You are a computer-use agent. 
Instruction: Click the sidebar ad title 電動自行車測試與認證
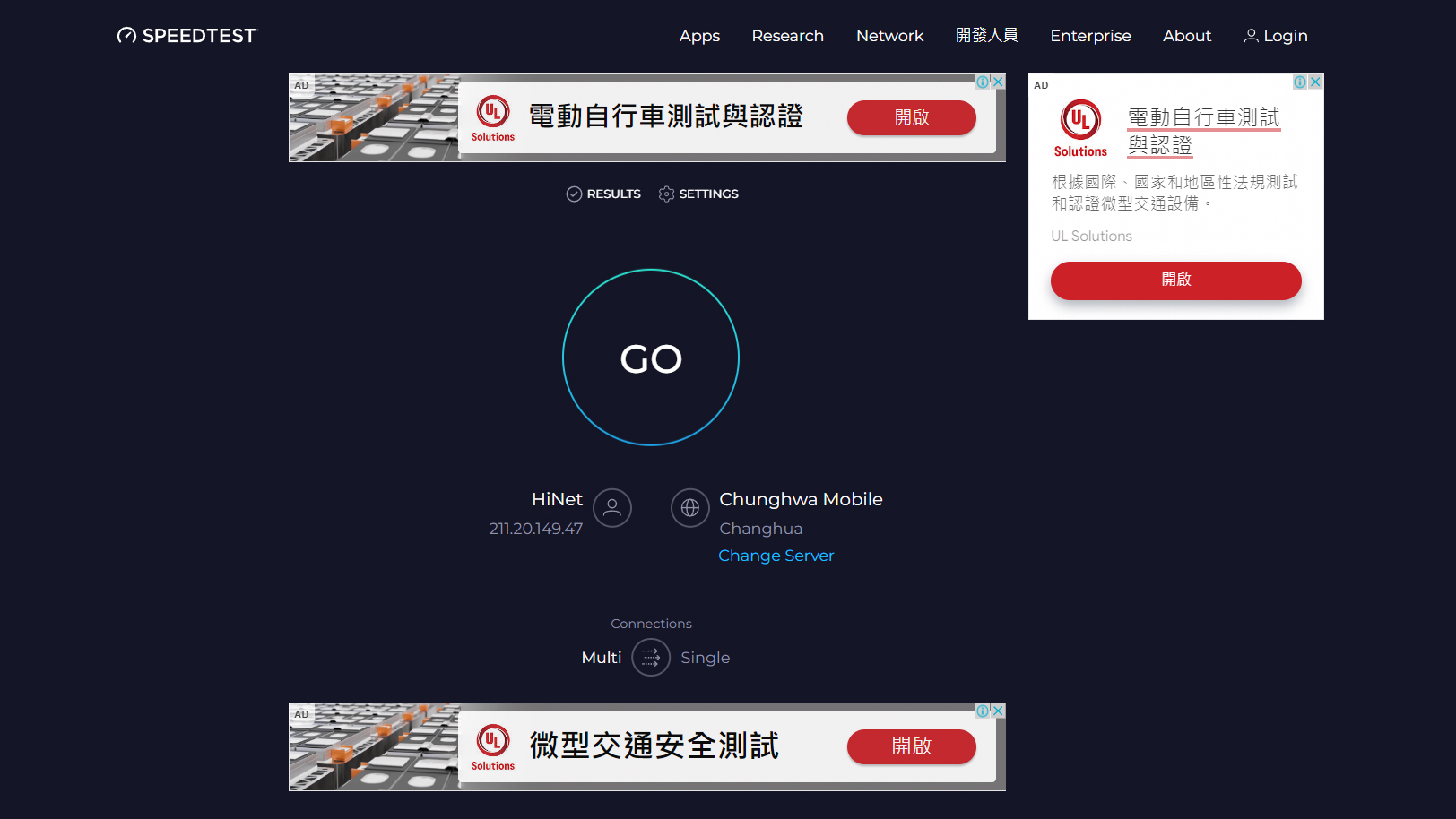coord(1204,131)
